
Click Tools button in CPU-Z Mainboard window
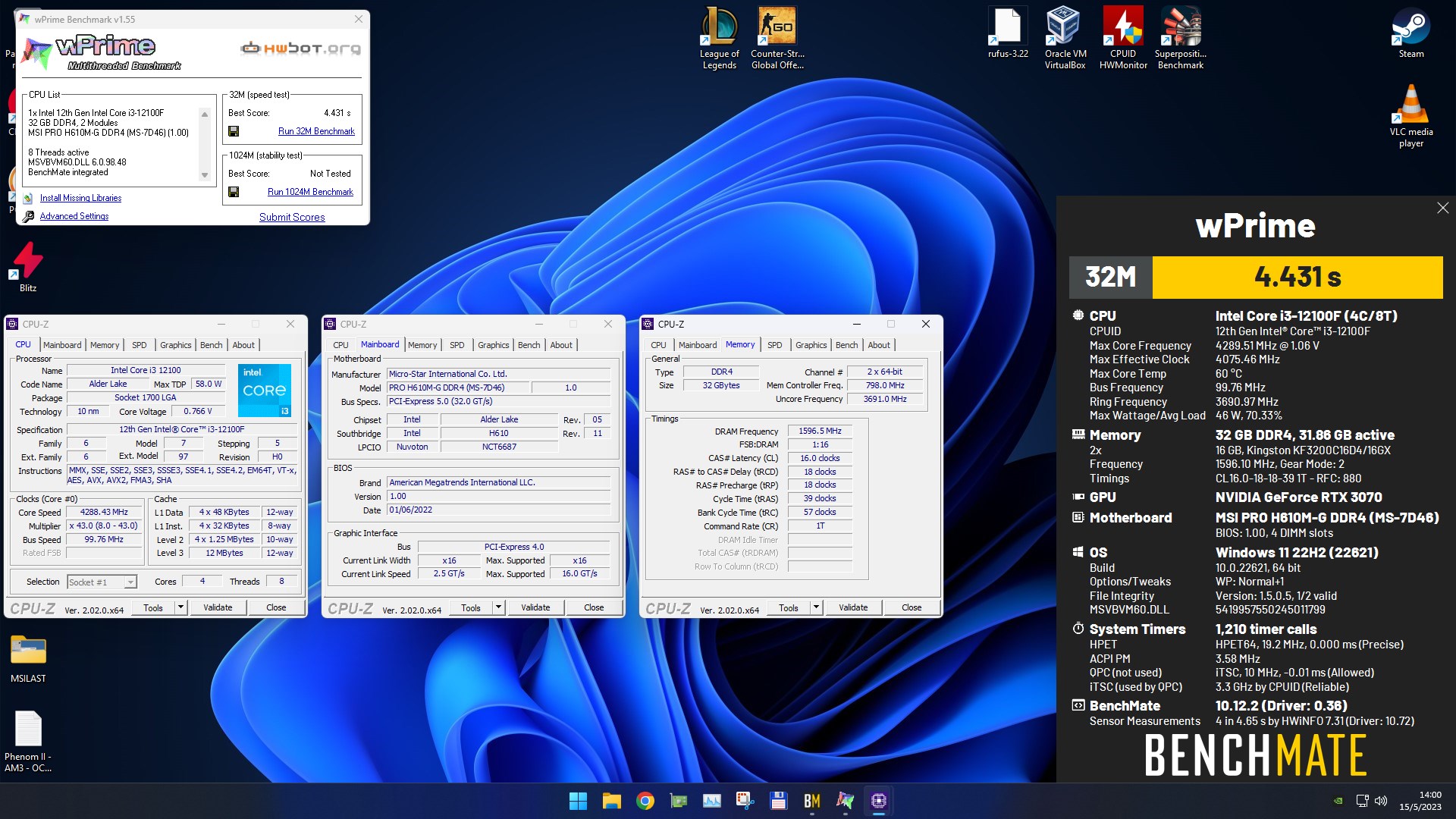click(x=471, y=607)
